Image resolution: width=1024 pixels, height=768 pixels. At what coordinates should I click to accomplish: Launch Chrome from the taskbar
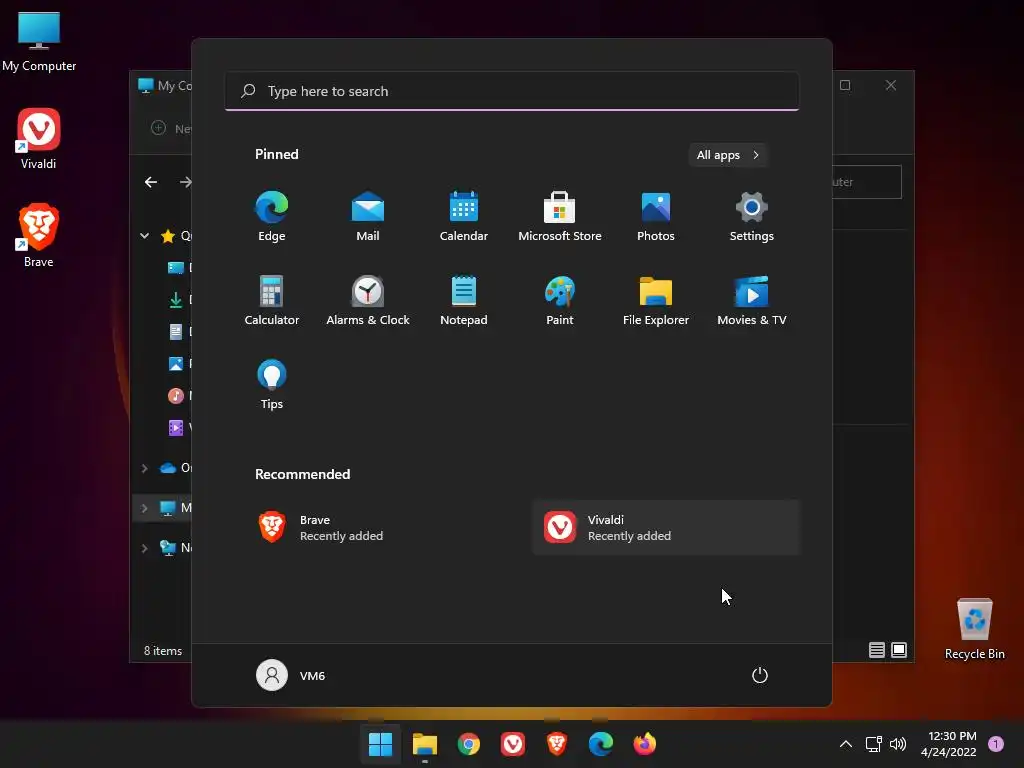(468, 744)
